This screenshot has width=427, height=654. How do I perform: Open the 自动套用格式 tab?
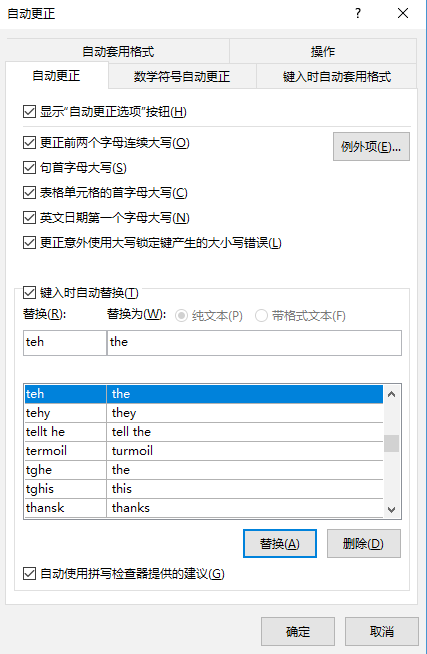point(118,51)
